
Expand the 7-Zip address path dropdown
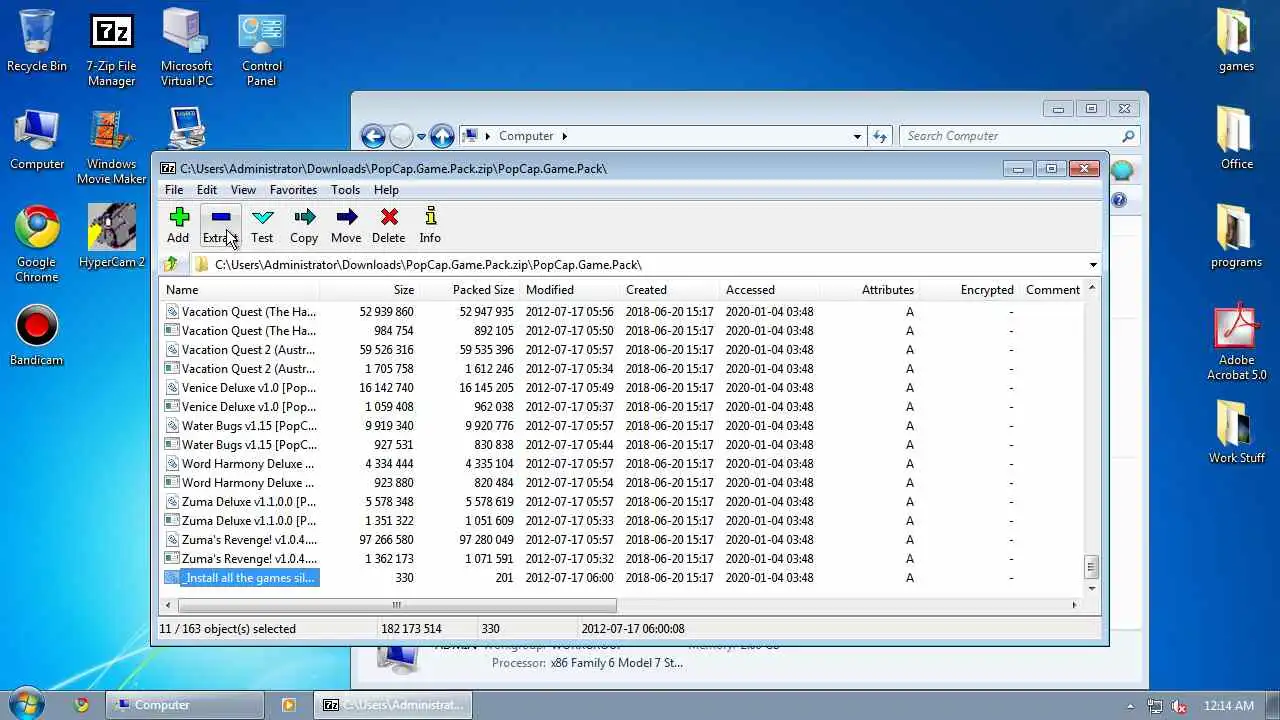[1093, 265]
